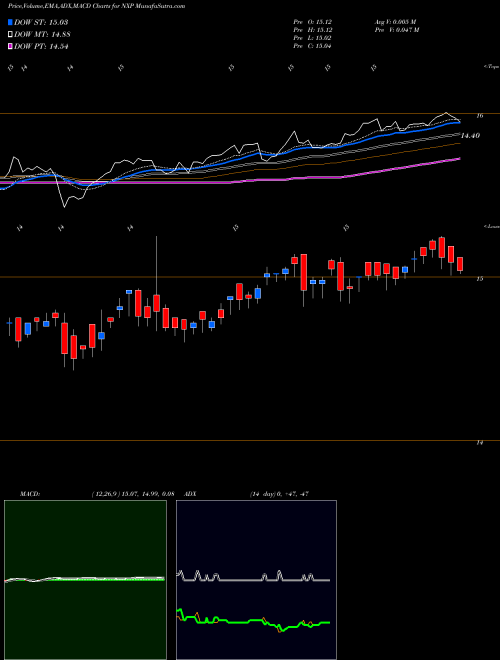Open the dark blue ADX indicator panel
This screenshot has width=500, height=660.
tap(256, 580)
